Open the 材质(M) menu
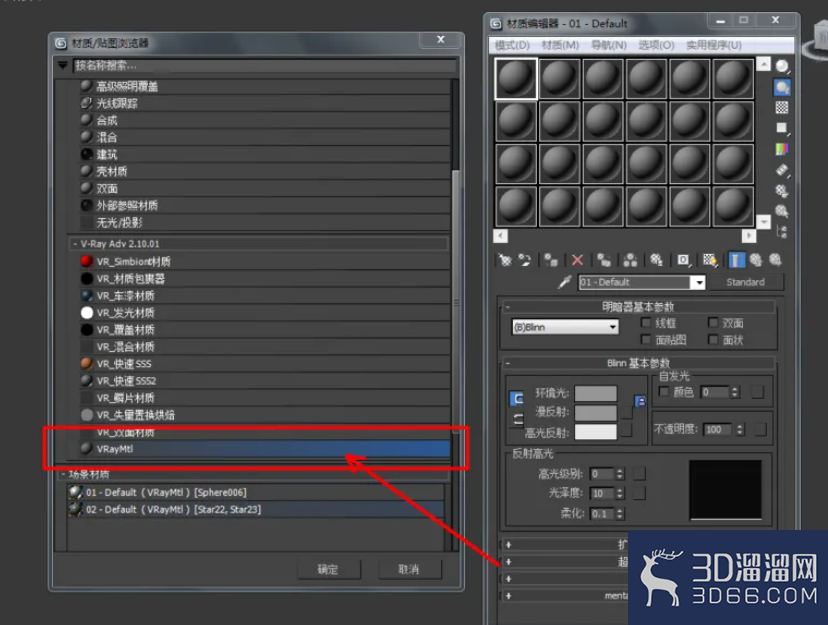Image resolution: width=828 pixels, height=625 pixels. [560, 45]
